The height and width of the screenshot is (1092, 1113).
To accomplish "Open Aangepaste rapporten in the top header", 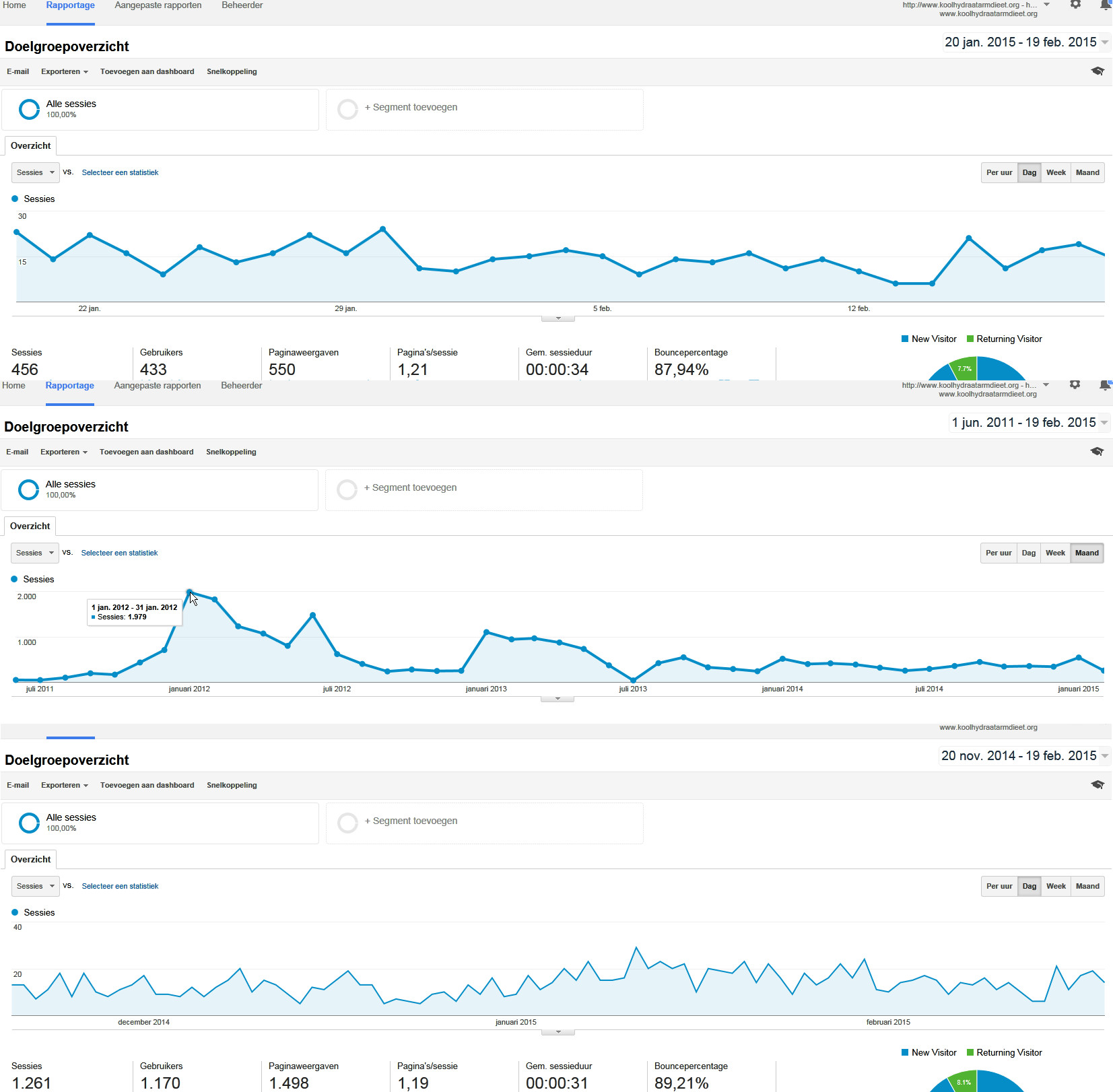I will point(158,5).
